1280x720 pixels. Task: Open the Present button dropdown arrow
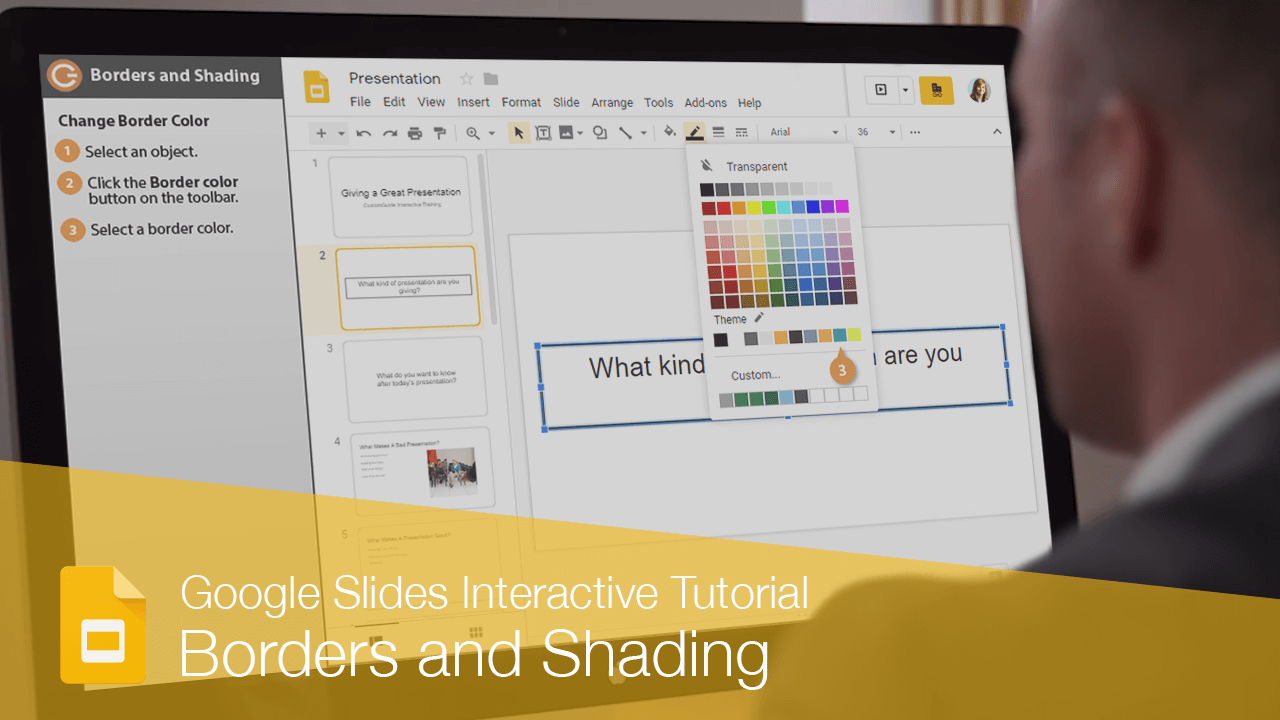click(x=906, y=90)
